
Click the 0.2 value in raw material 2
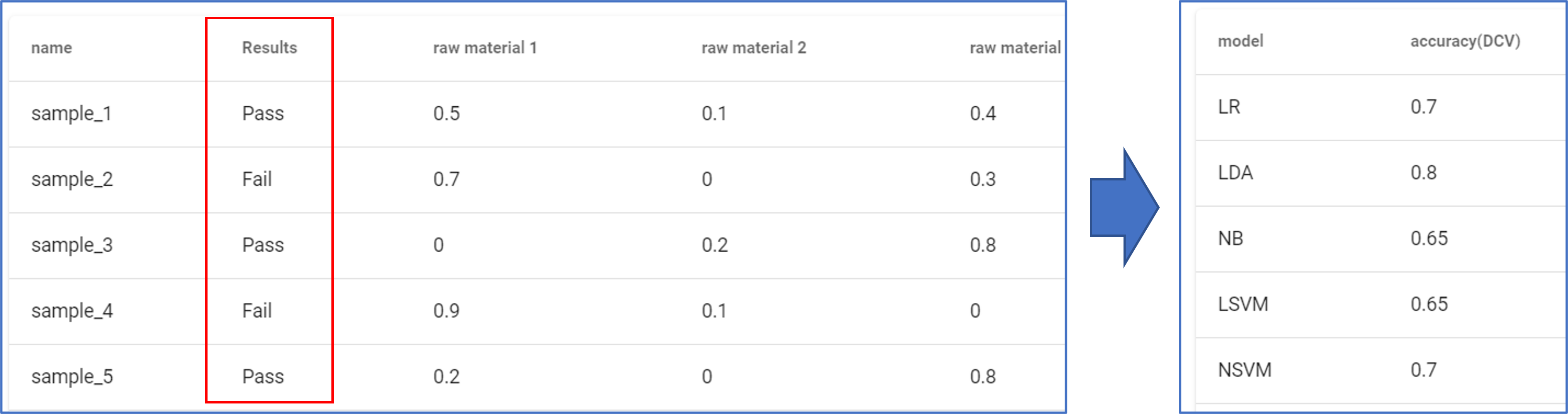click(x=714, y=245)
